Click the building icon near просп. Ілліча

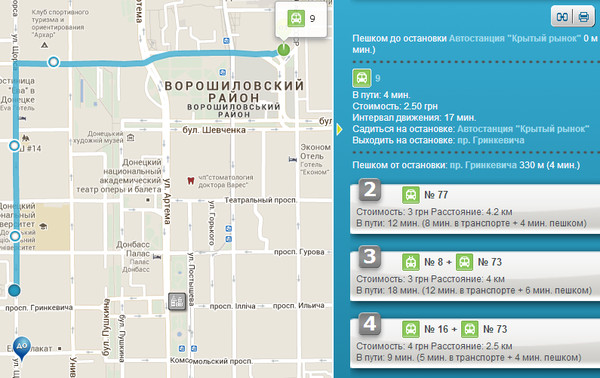click(177, 301)
